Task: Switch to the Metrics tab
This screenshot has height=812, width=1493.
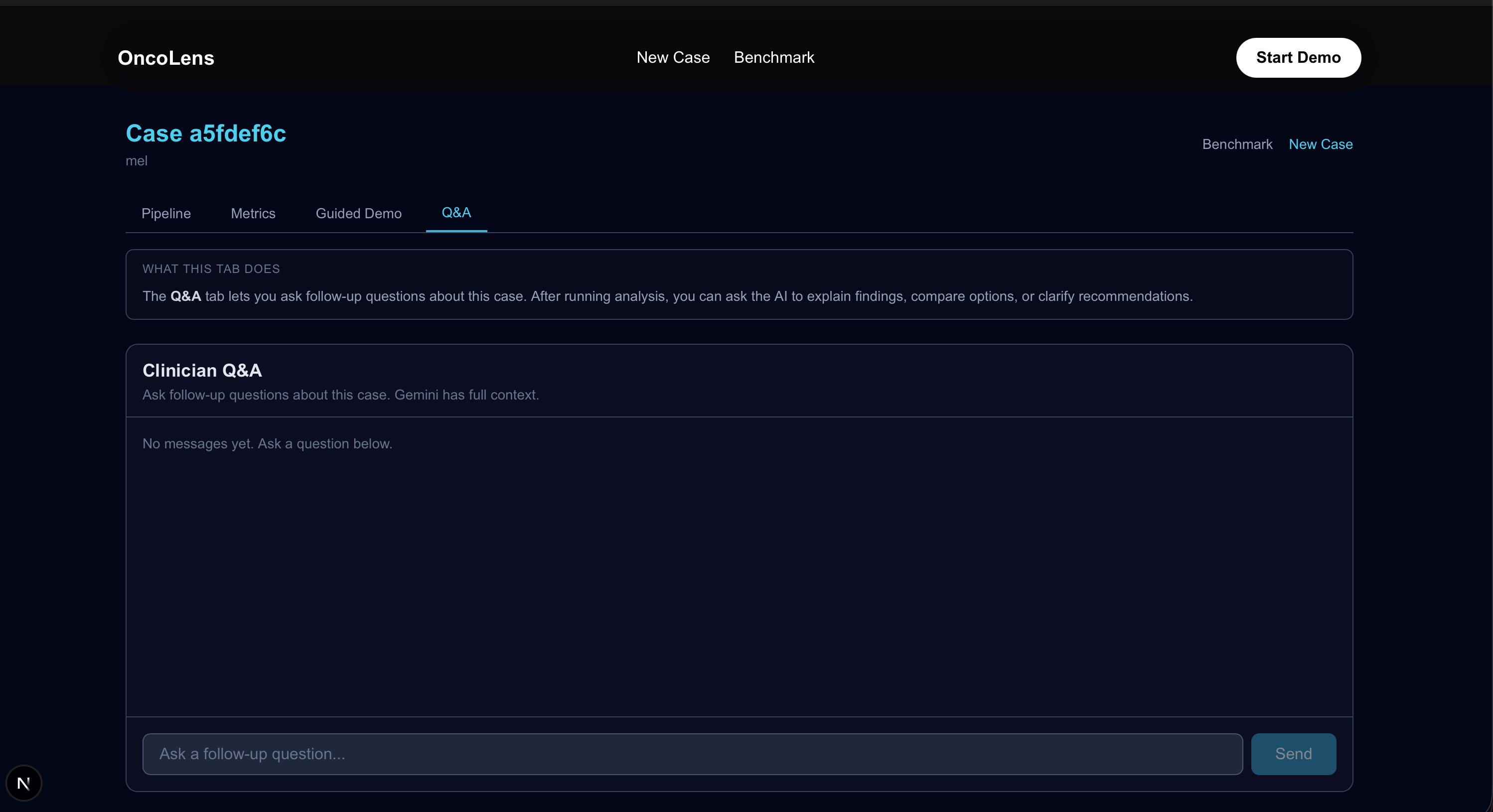Action: [253, 213]
